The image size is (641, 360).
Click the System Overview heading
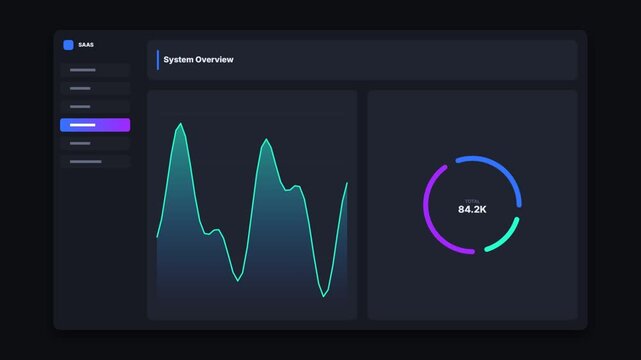(x=198, y=60)
